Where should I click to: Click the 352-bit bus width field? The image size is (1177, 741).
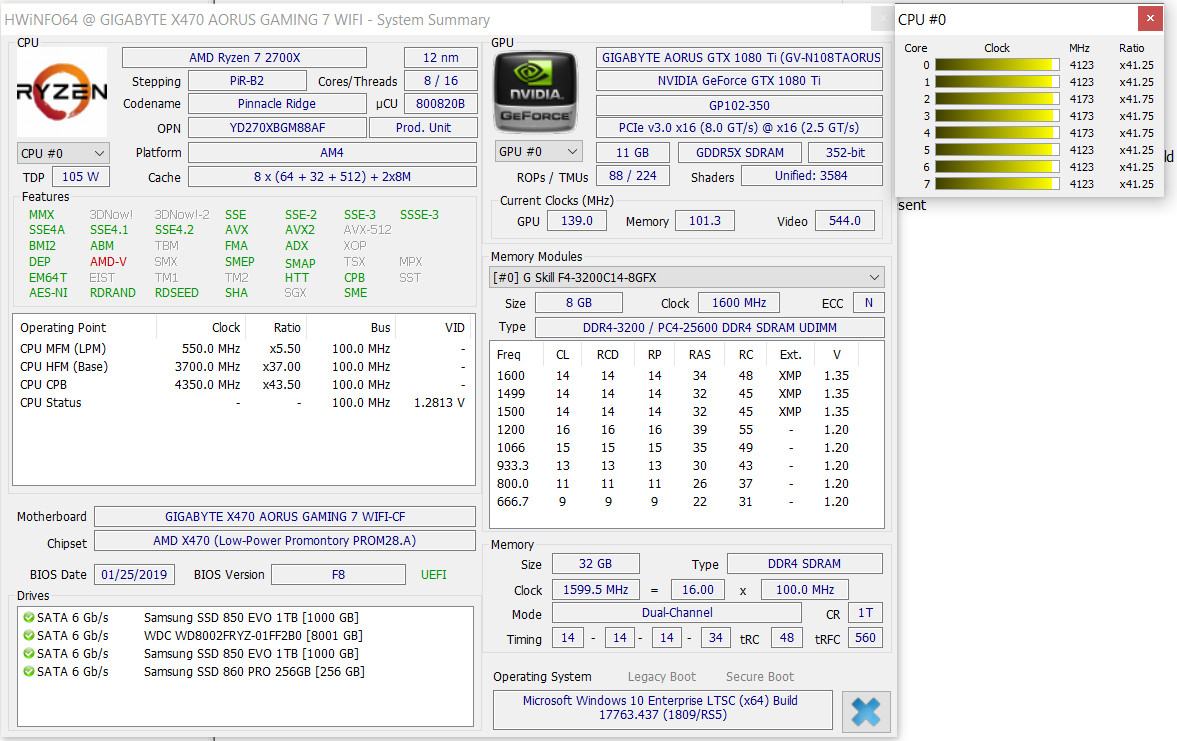[x=845, y=152]
